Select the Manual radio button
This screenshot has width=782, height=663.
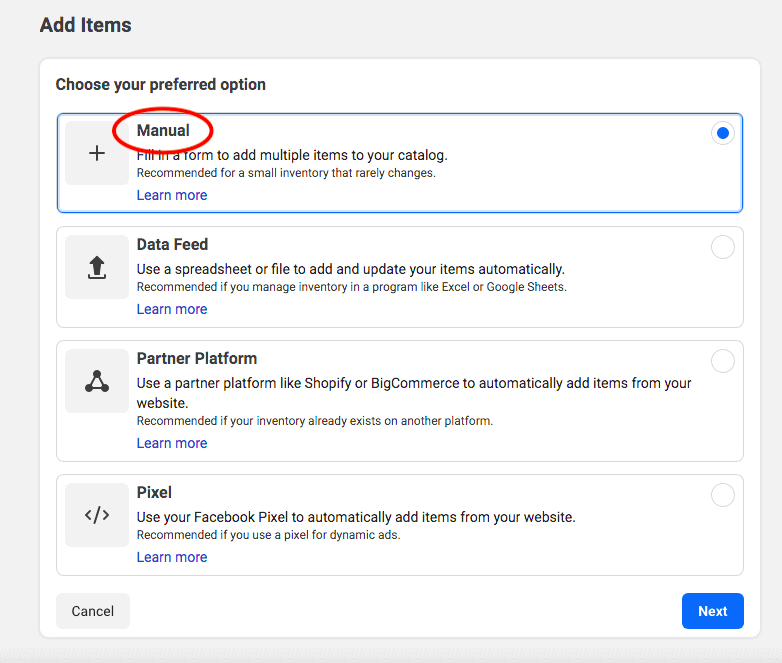[x=722, y=133]
